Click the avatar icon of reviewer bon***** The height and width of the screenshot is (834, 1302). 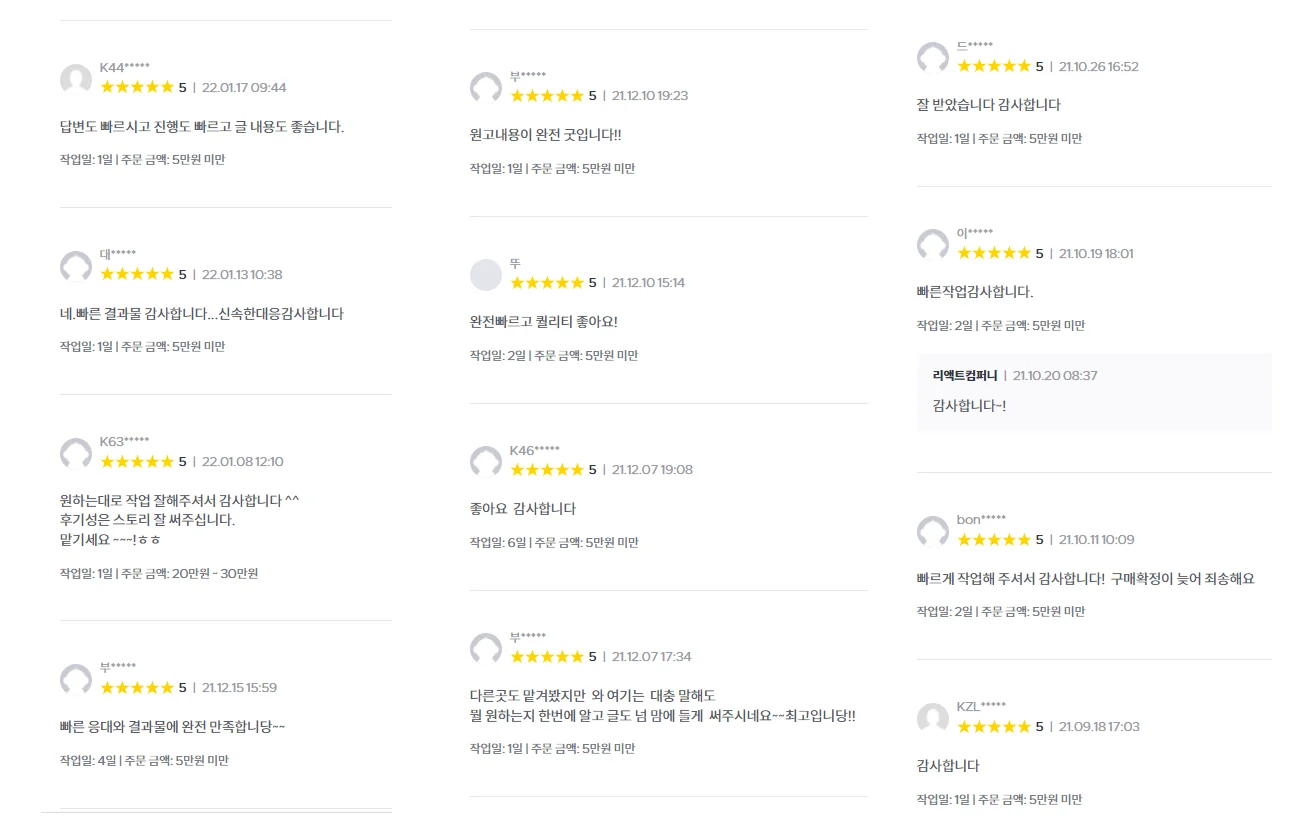[933, 532]
